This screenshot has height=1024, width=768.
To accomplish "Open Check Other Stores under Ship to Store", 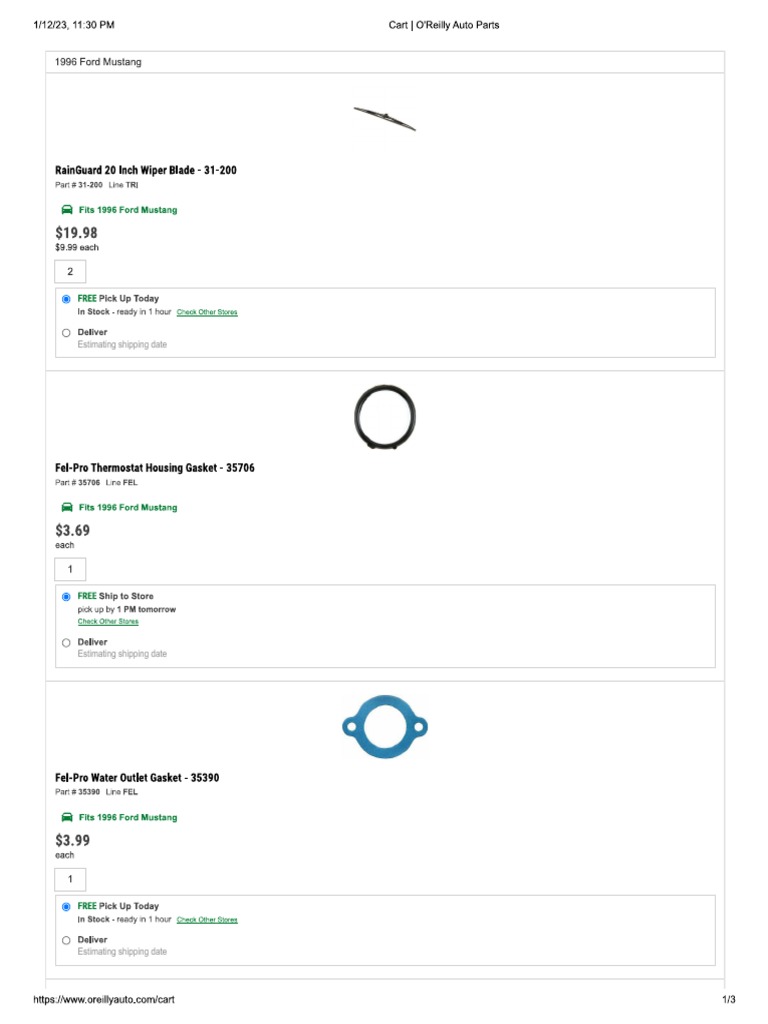I will pos(108,622).
